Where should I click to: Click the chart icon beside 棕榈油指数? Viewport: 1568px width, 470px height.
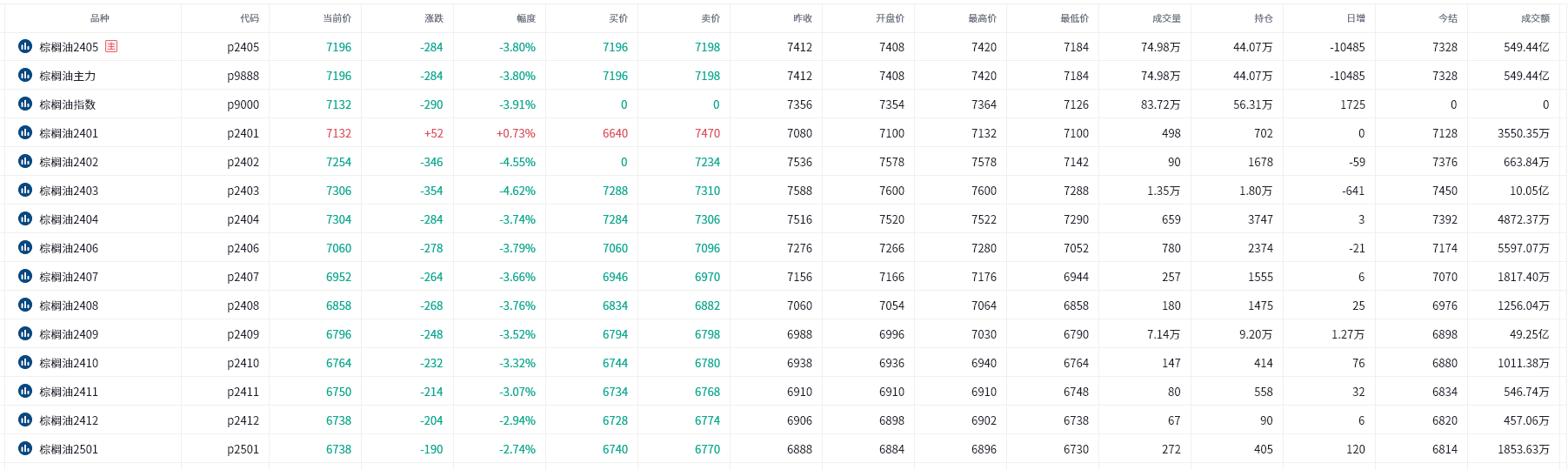(25, 104)
